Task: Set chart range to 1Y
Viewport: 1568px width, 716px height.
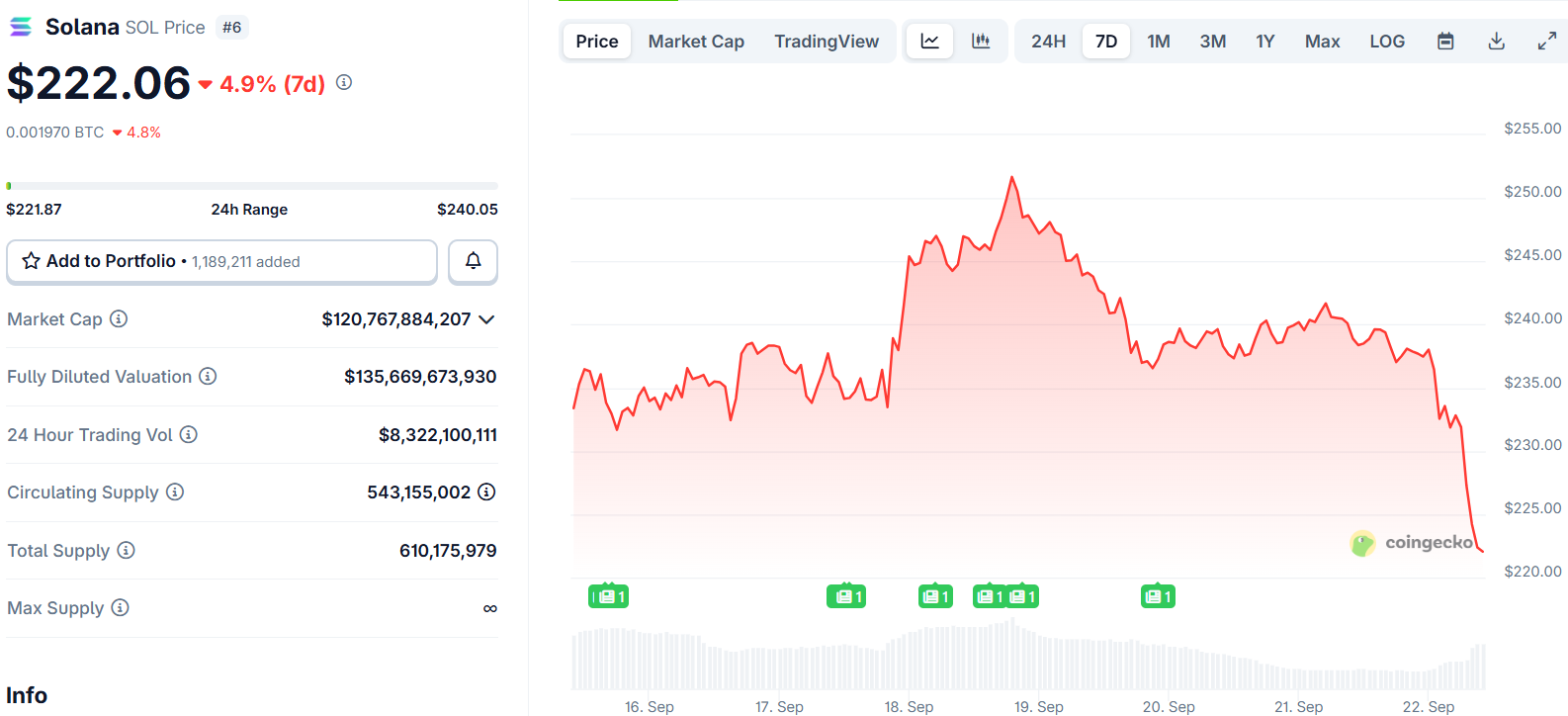Action: 1265,41
